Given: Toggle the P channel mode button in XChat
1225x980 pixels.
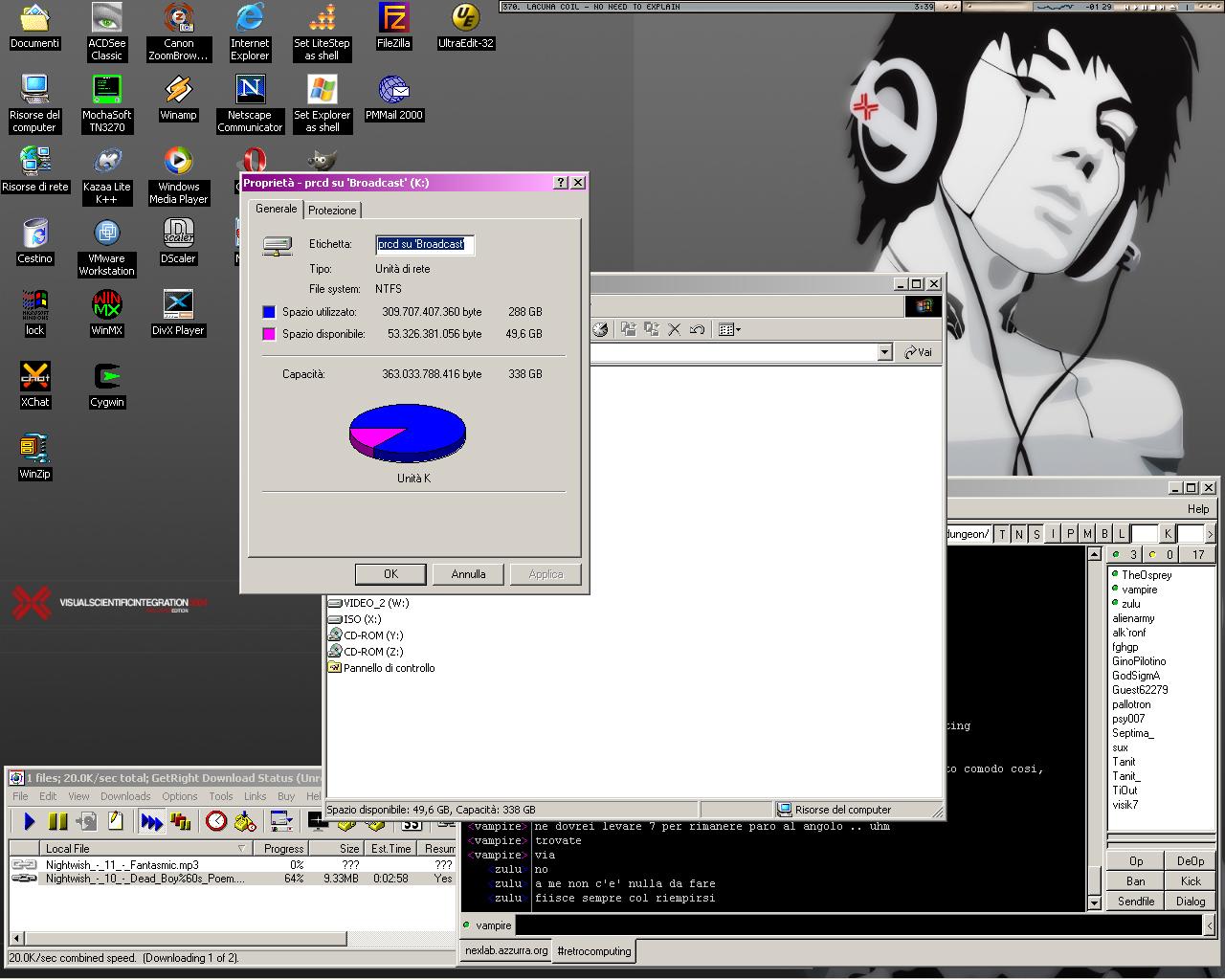Looking at the screenshot, I should pos(1071,534).
